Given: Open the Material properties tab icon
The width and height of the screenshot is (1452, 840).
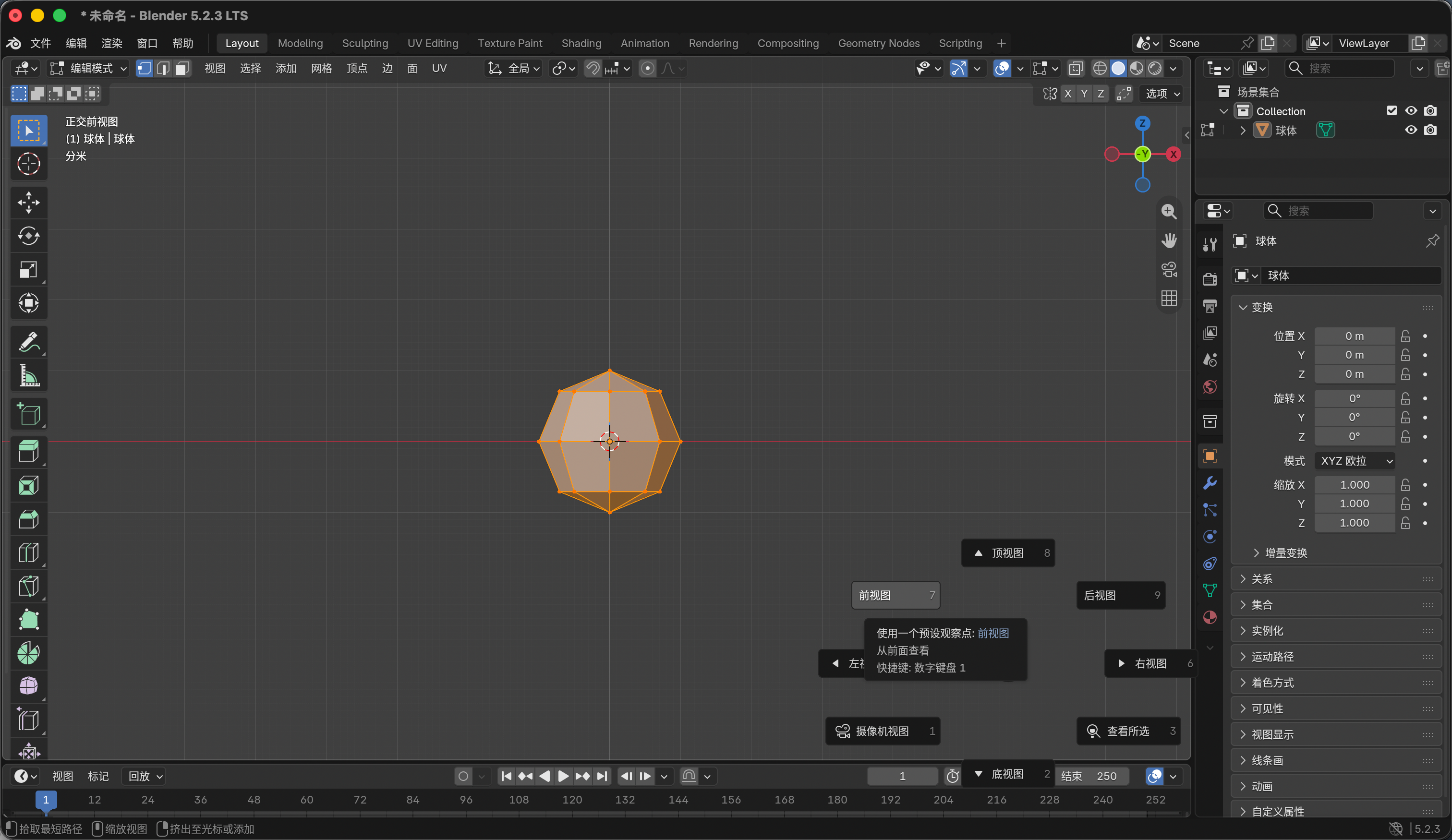Looking at the screenshot, I should click(x=1210, y=617).
